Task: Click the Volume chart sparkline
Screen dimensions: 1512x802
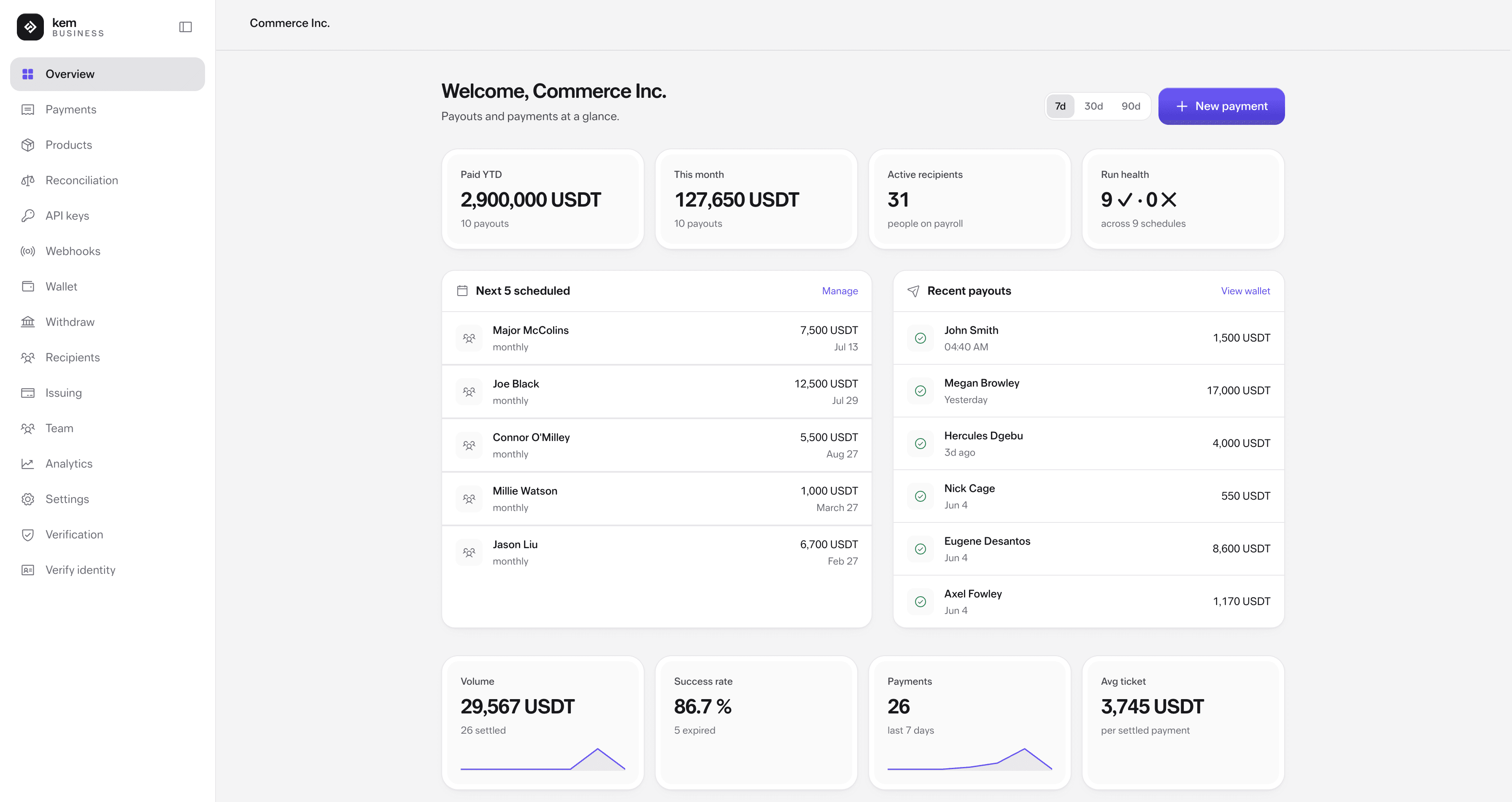Action: (x=543, y=759)
